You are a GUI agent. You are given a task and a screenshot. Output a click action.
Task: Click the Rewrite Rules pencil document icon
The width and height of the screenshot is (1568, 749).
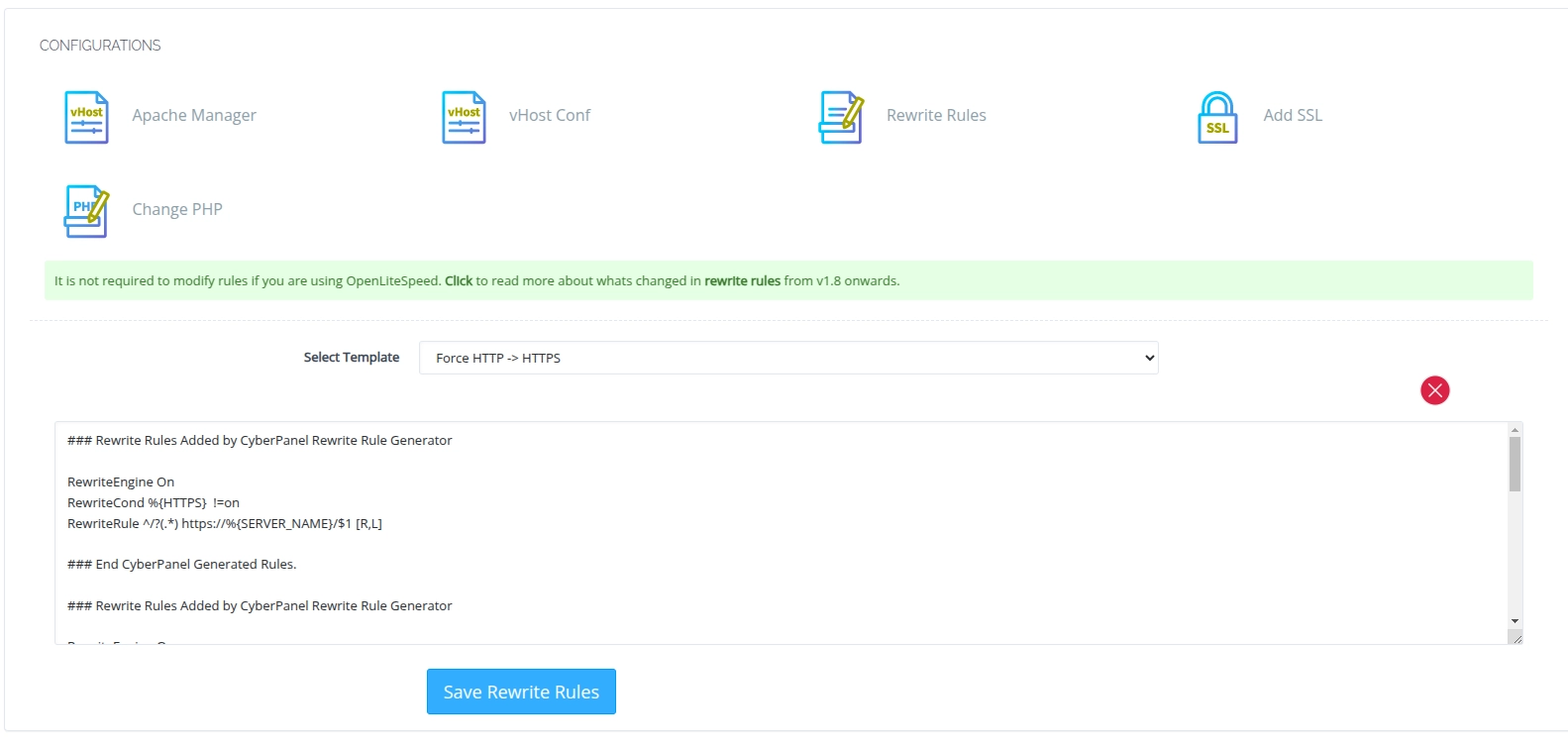tap(841, 117)
